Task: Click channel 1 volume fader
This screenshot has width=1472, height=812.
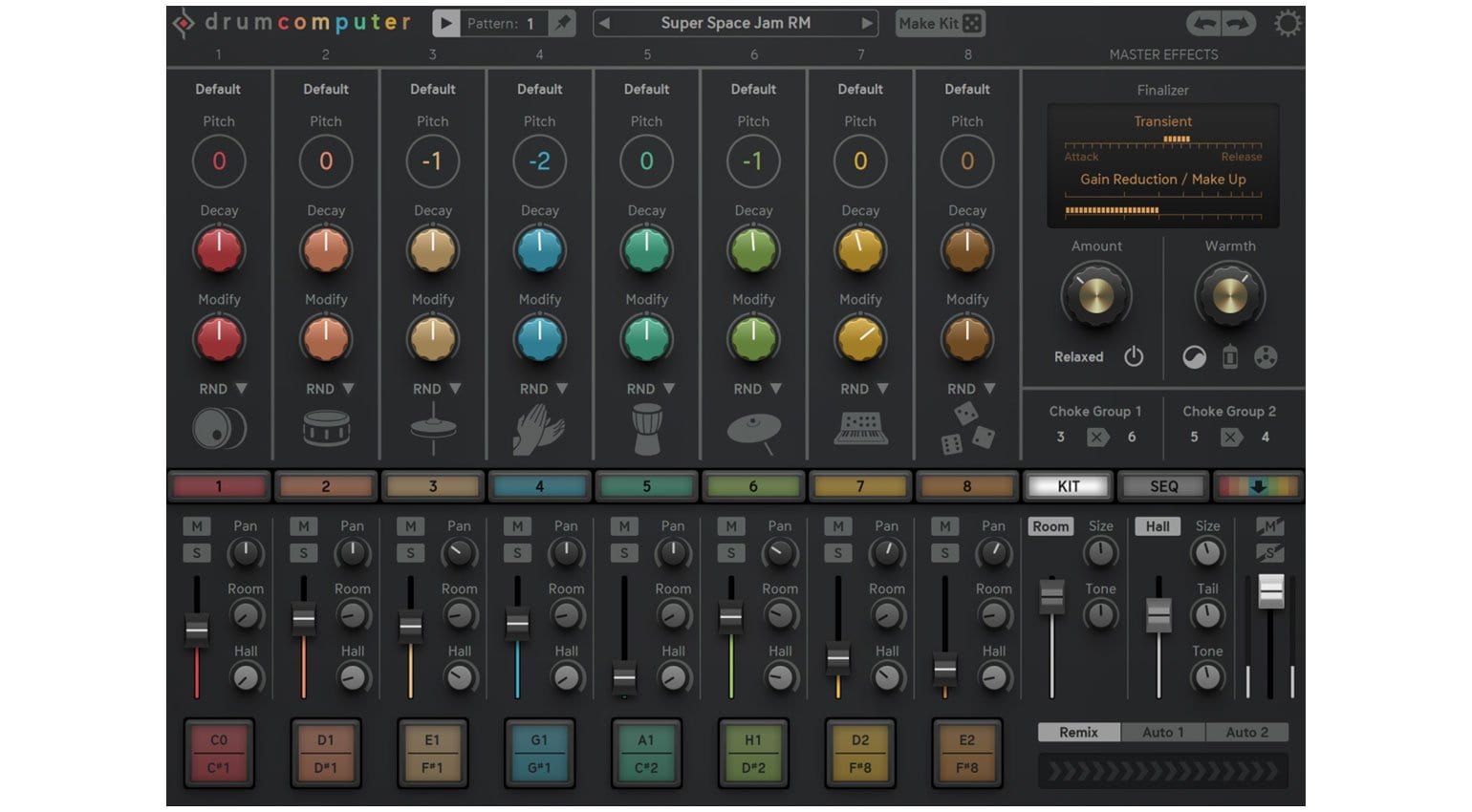Action: [197, 630]
